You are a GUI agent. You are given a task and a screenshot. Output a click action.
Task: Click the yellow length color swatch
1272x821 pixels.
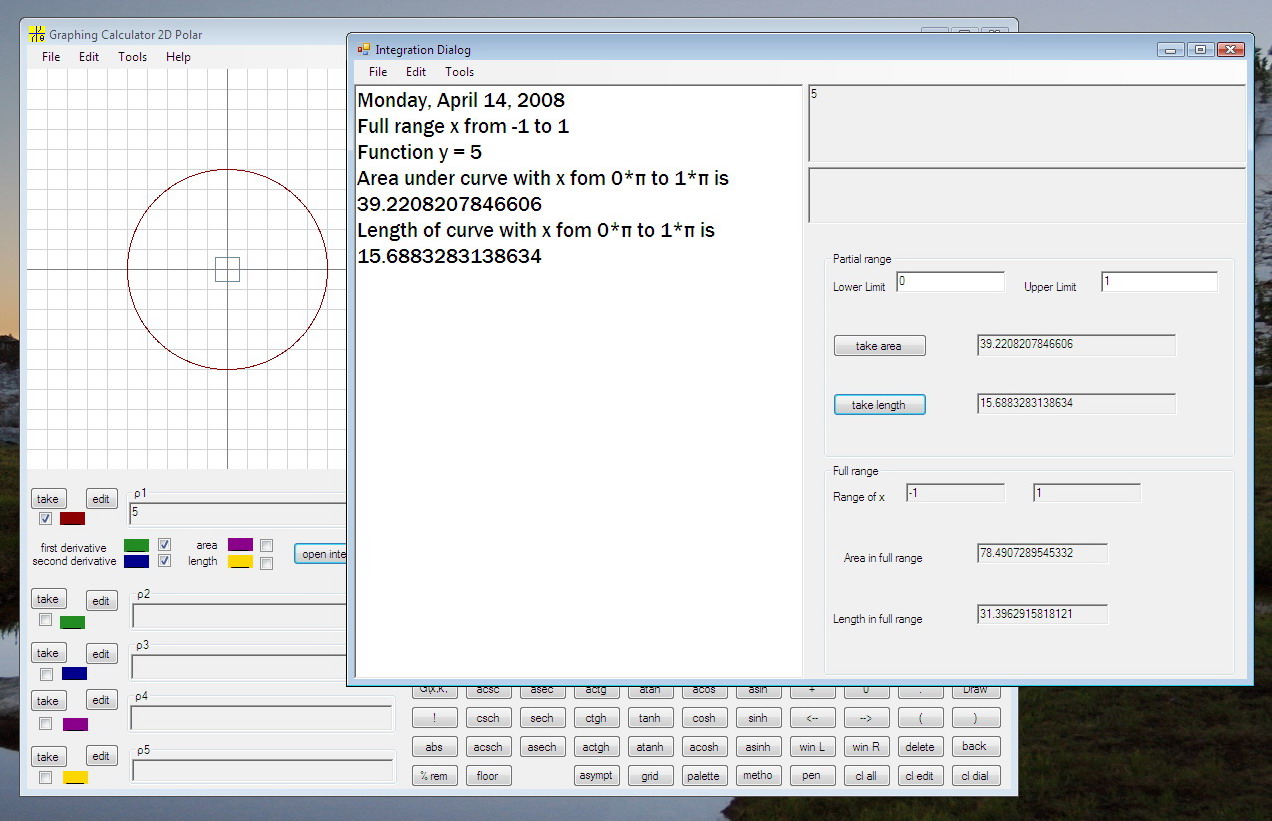(x=240, y=561)
